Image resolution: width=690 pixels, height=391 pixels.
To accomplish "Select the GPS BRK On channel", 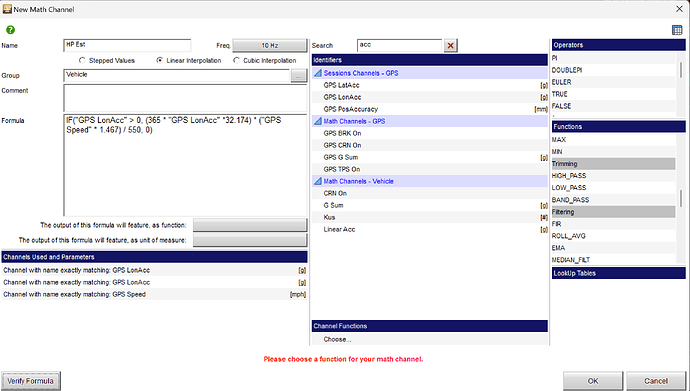I will [429, 133].
